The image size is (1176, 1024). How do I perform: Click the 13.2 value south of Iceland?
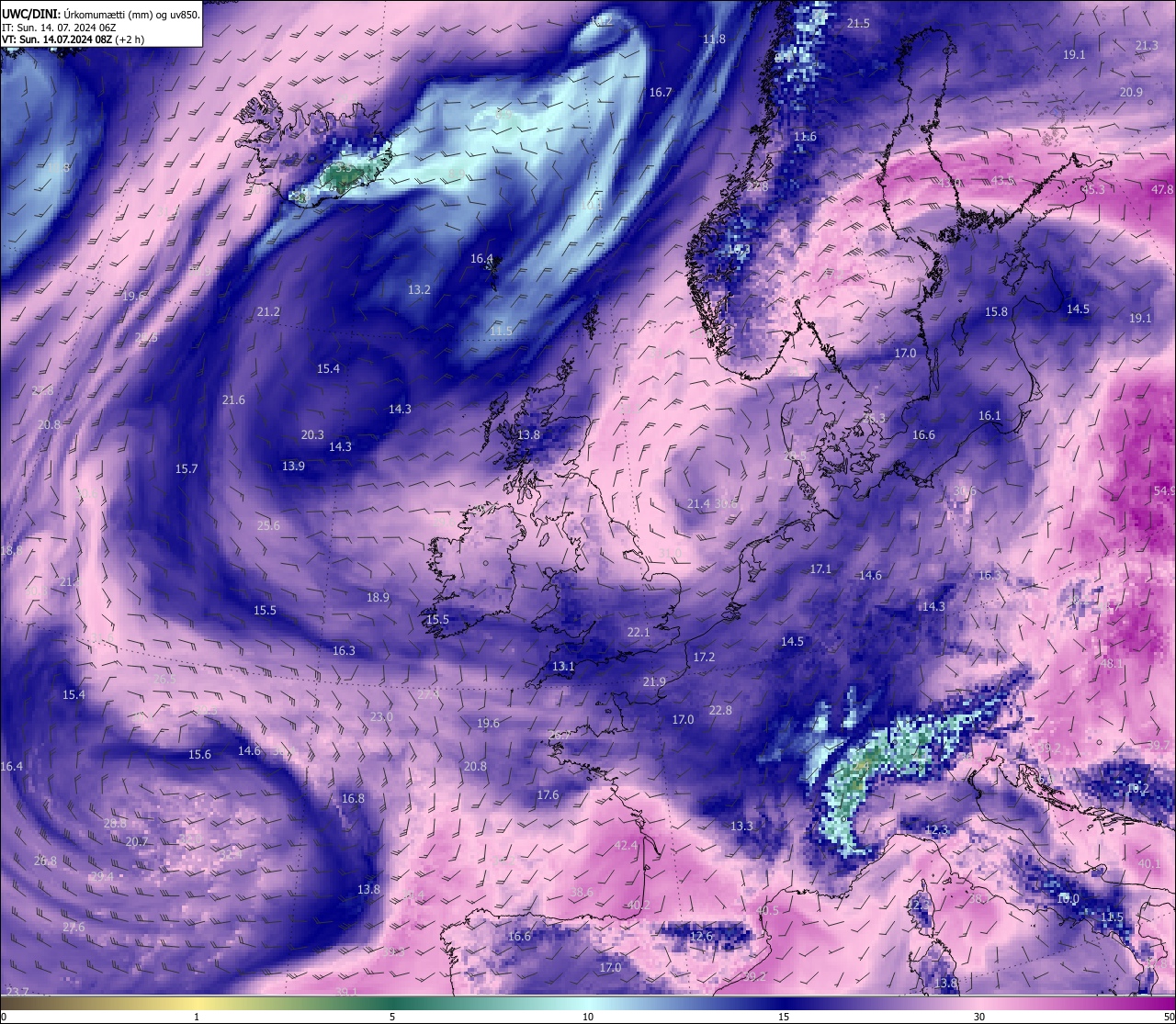(419, 289)
